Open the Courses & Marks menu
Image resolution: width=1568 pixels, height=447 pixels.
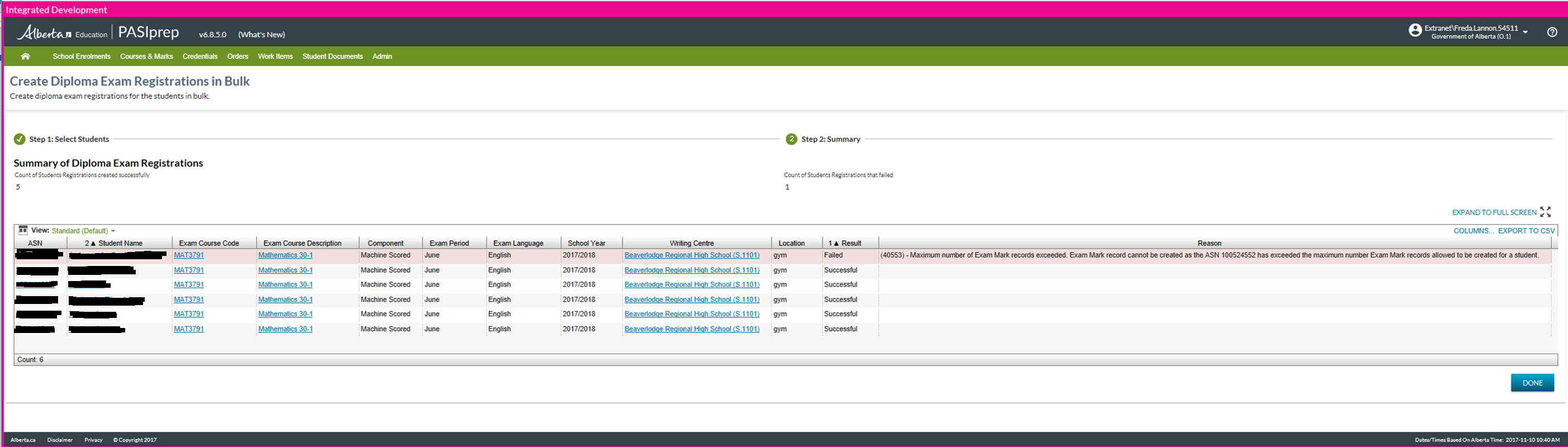click(x=146, y=56)
